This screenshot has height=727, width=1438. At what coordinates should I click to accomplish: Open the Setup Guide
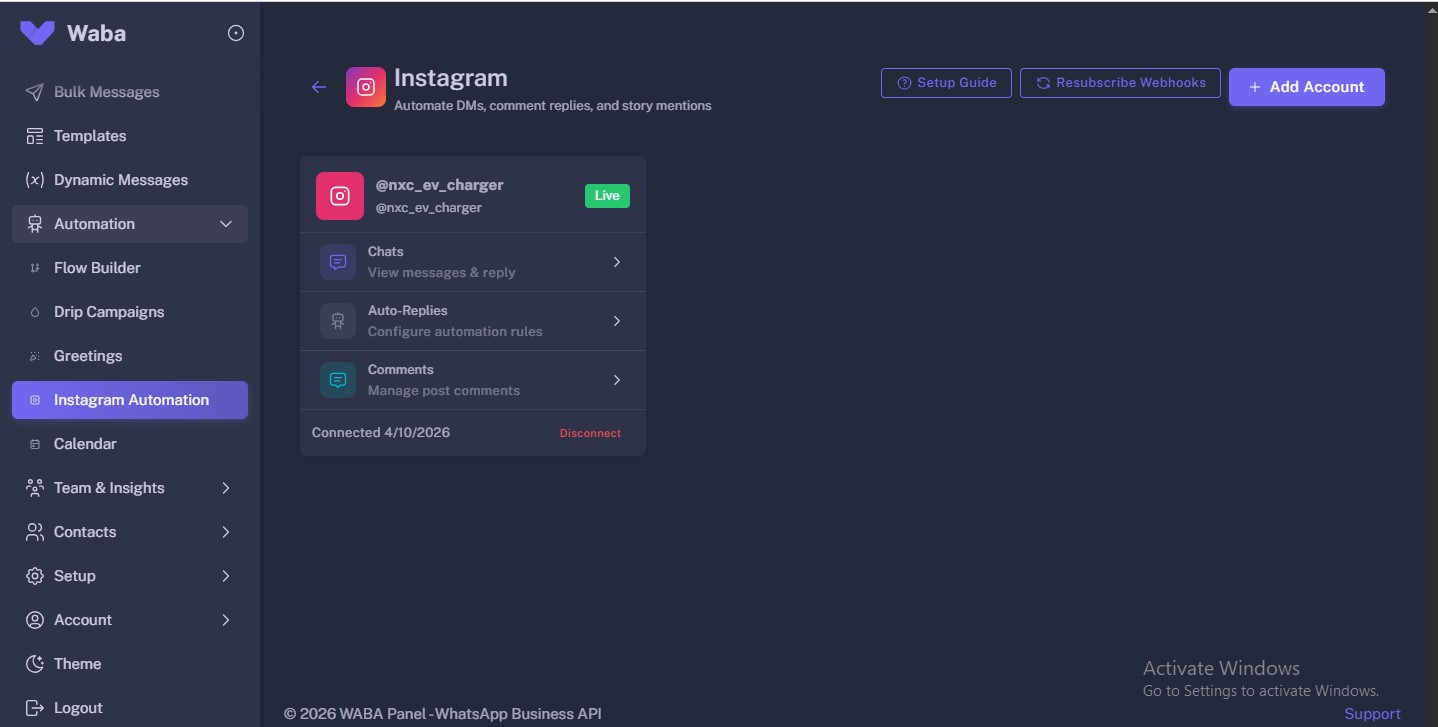(x=944, y=82)
